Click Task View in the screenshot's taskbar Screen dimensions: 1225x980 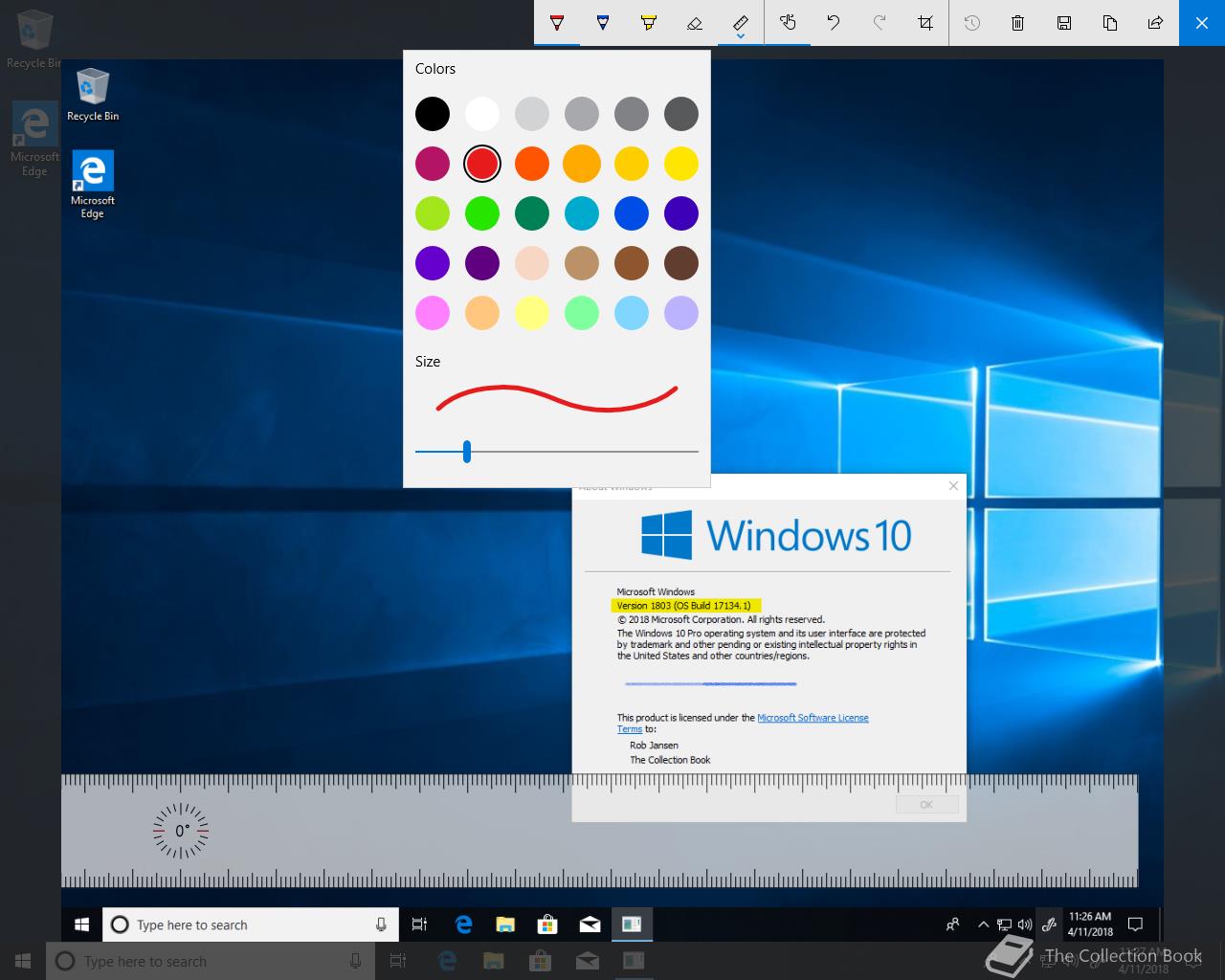(419, 924)
